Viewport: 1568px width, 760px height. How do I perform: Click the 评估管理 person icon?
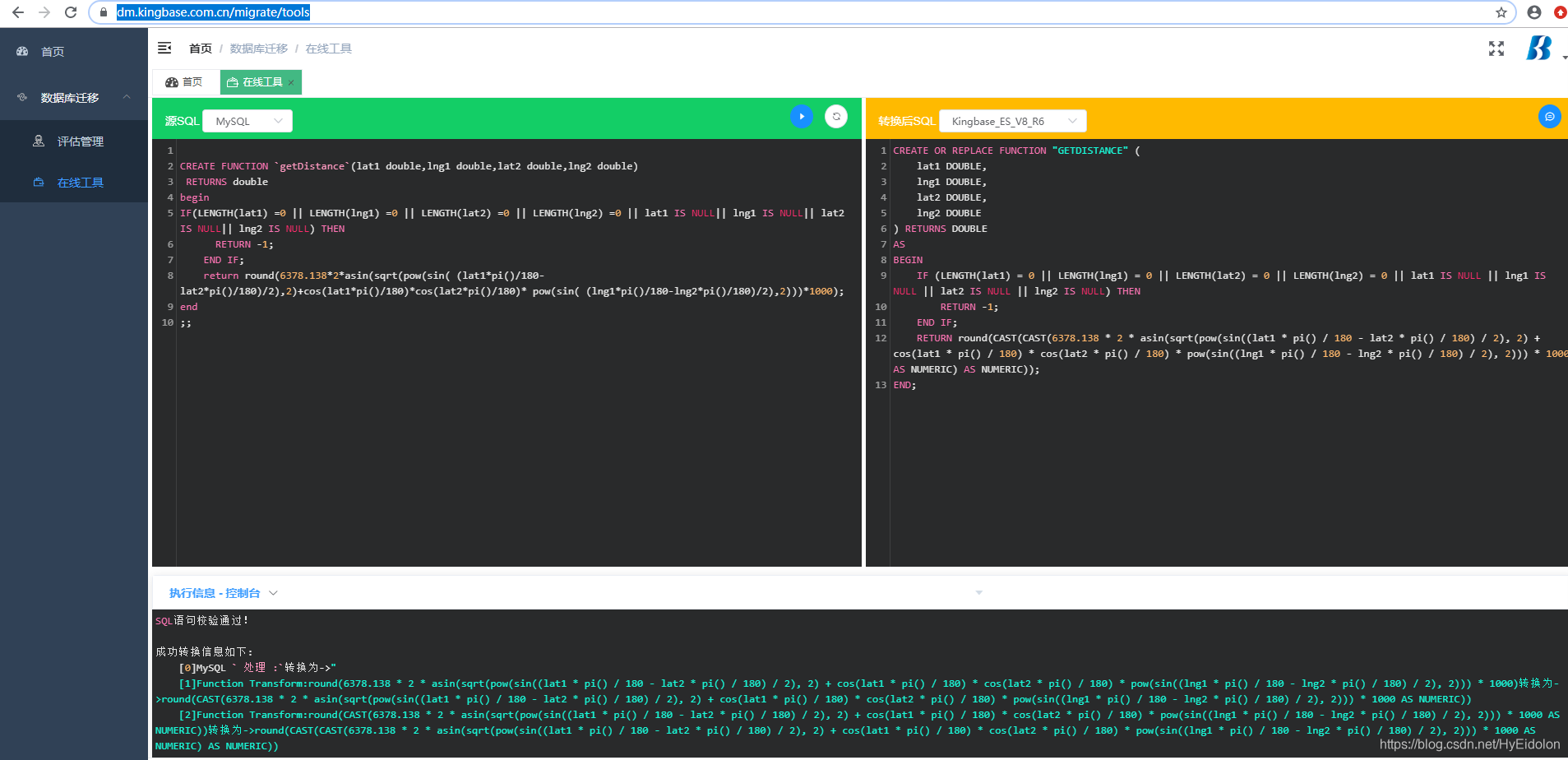39,141
